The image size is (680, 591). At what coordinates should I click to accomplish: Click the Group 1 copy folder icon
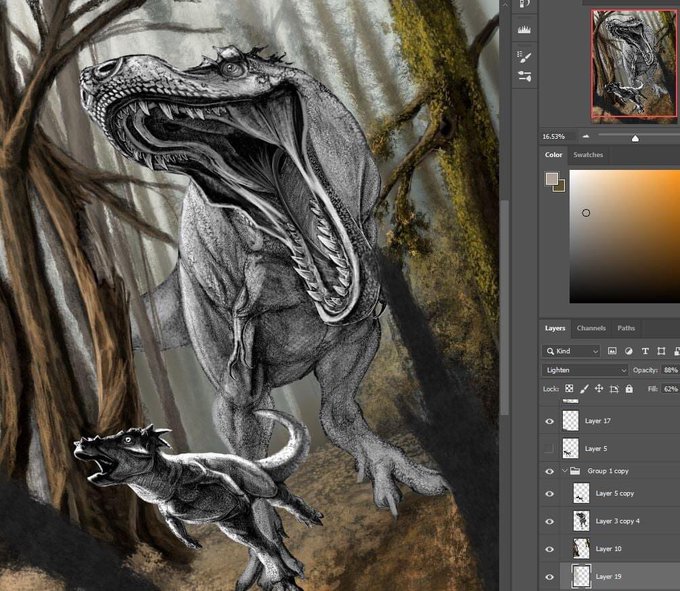click(575, 471)
